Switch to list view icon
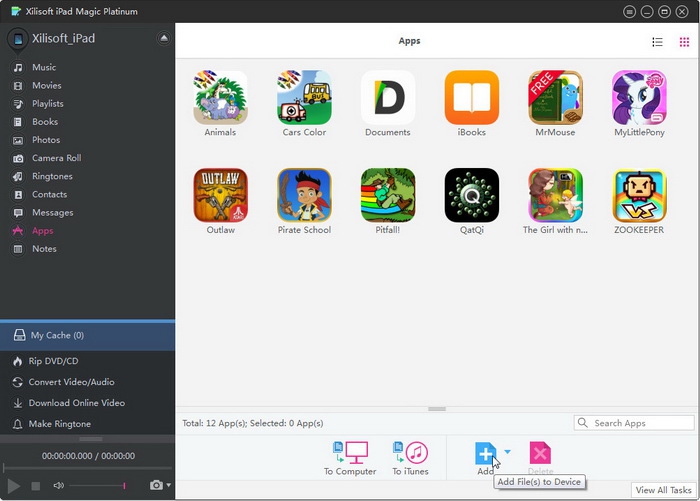The width and height of the screenshot is (700, 501). click(x=657, y=42)
